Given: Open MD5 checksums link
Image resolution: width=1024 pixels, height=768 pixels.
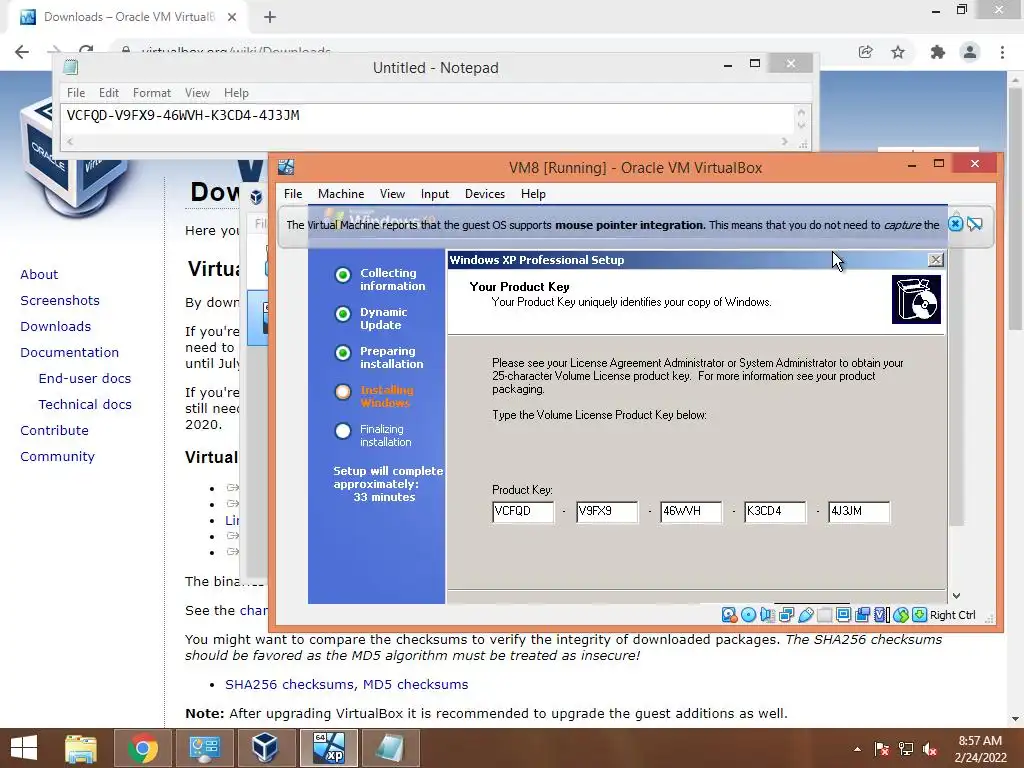Looking at the screenshot, I should tap(415, 684).
